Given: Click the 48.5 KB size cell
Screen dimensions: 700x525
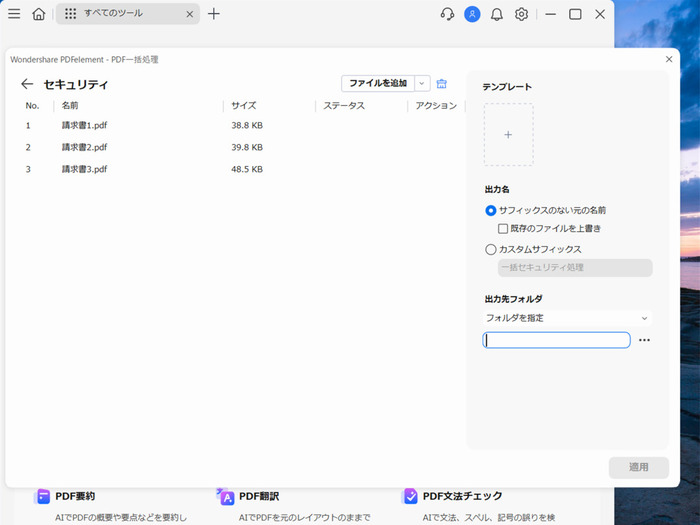Looking at the screenshot, I should [x=247, y=169].
